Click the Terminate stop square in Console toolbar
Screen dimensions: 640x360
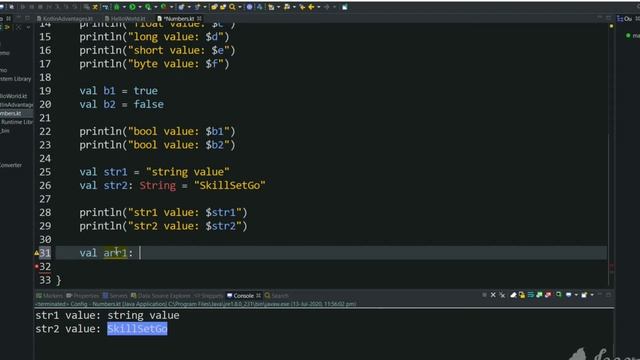[484, 295]
